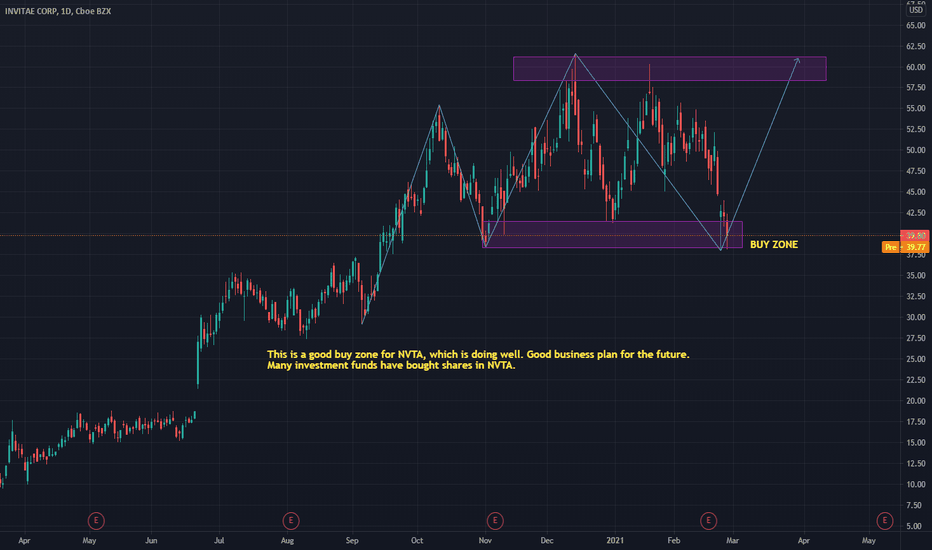The height and width of the screenshot is (550, 932).
Task: Click the 22.50 price axis label
Action: (x=915, y=379)
